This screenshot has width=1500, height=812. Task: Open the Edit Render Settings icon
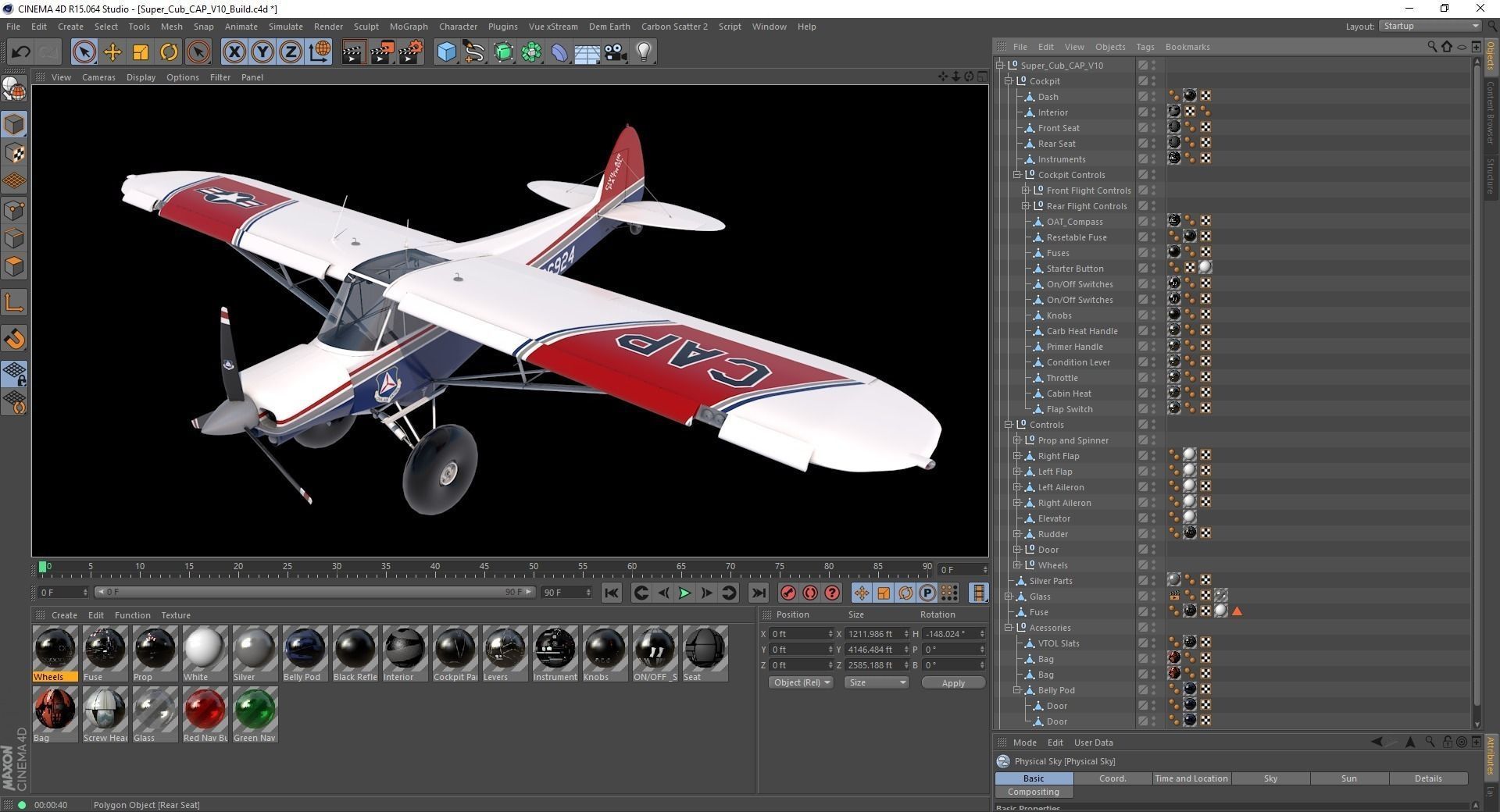tap(411, 52)
